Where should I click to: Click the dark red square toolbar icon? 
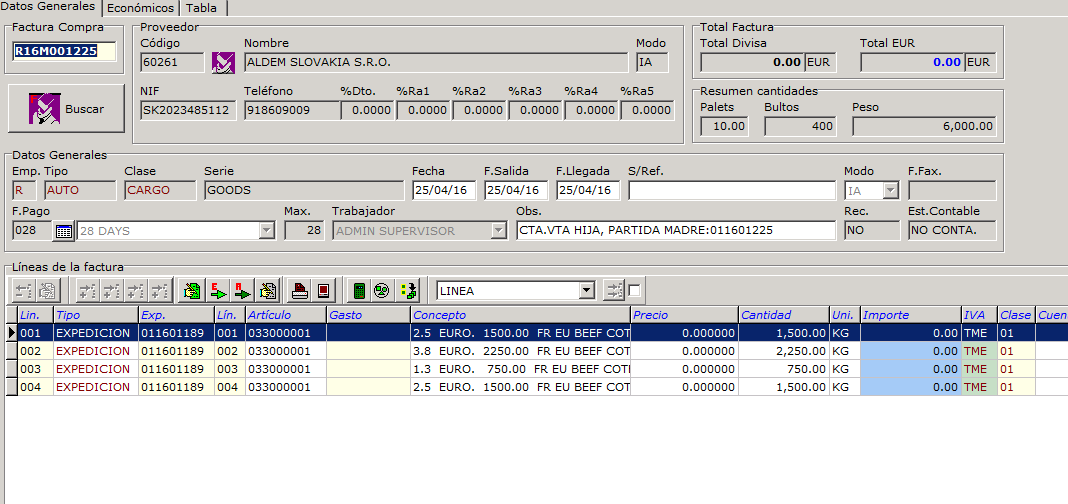pyautogui.click(x=323, y=291)
